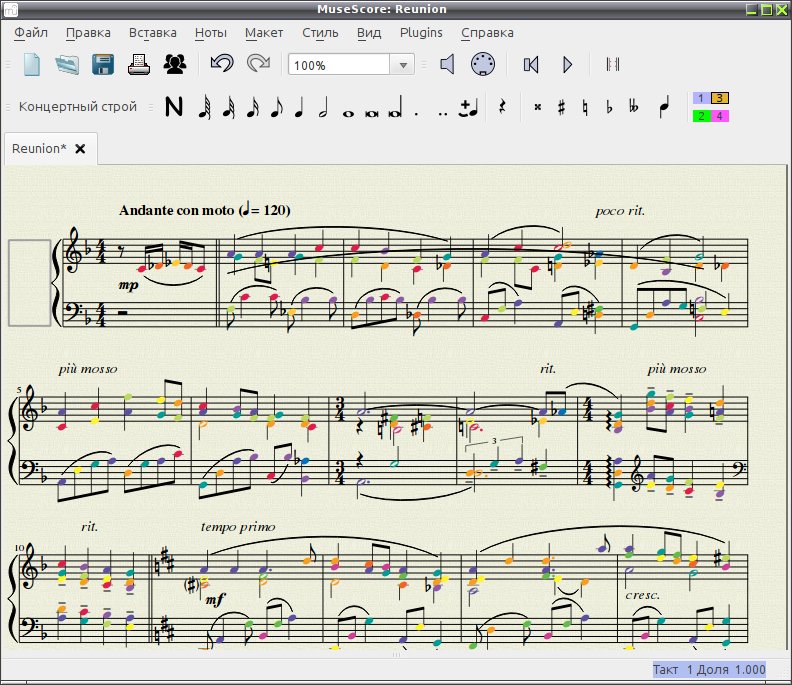Image resolution: width=792 pixels, height=685 pixels.
Task: Toggle the play repeats icon
Action: [613, 64]
